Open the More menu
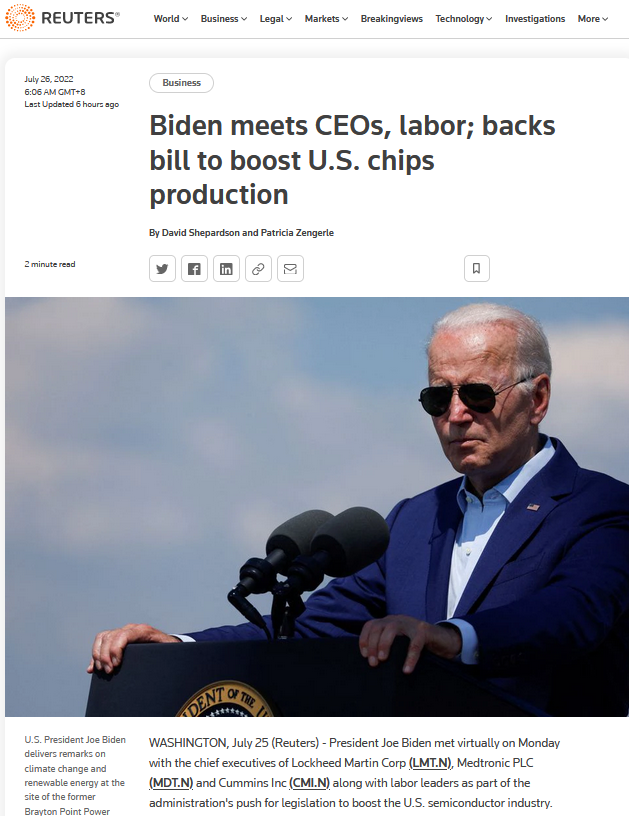The height and width of the screenshot is (816, 629). pos(593,19)
